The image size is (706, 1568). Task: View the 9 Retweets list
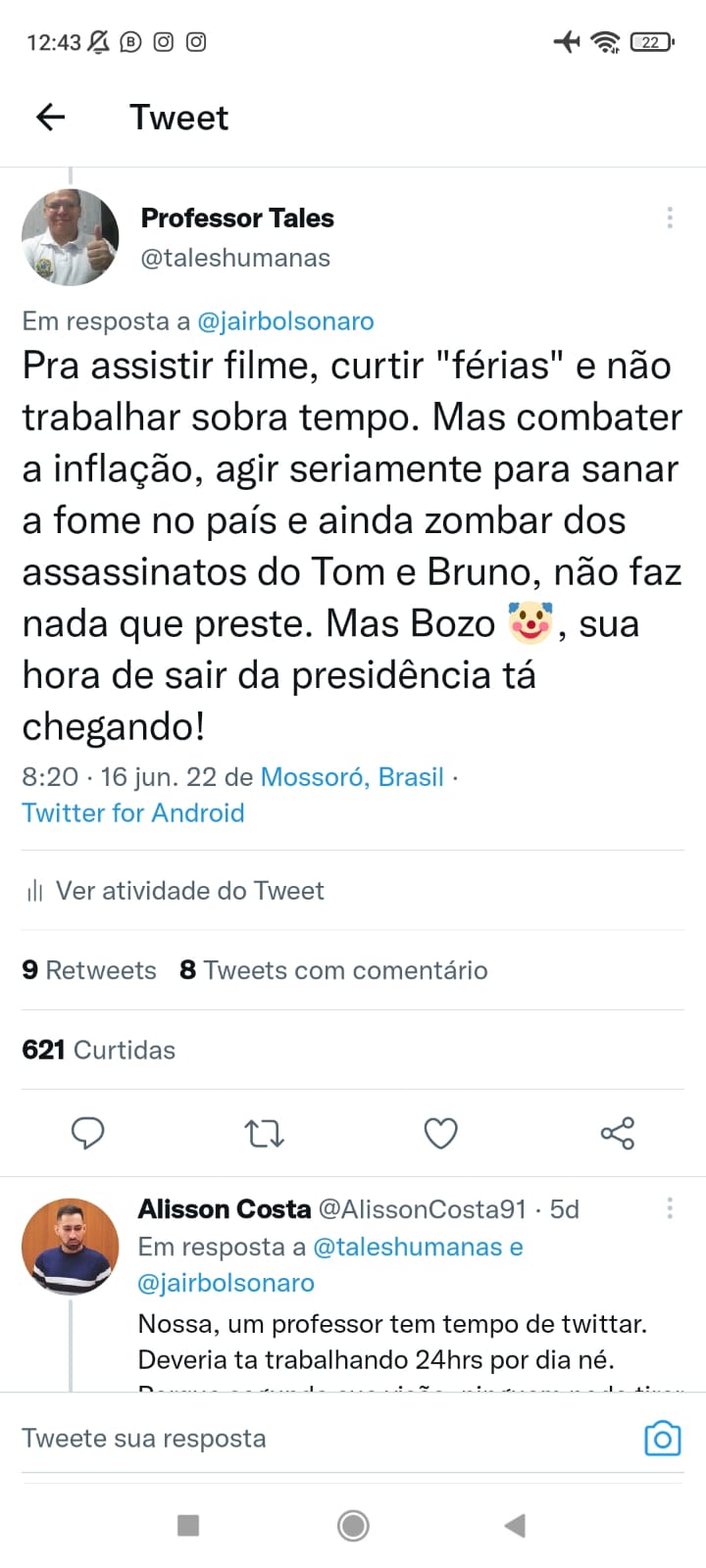[x=89, y=970]
